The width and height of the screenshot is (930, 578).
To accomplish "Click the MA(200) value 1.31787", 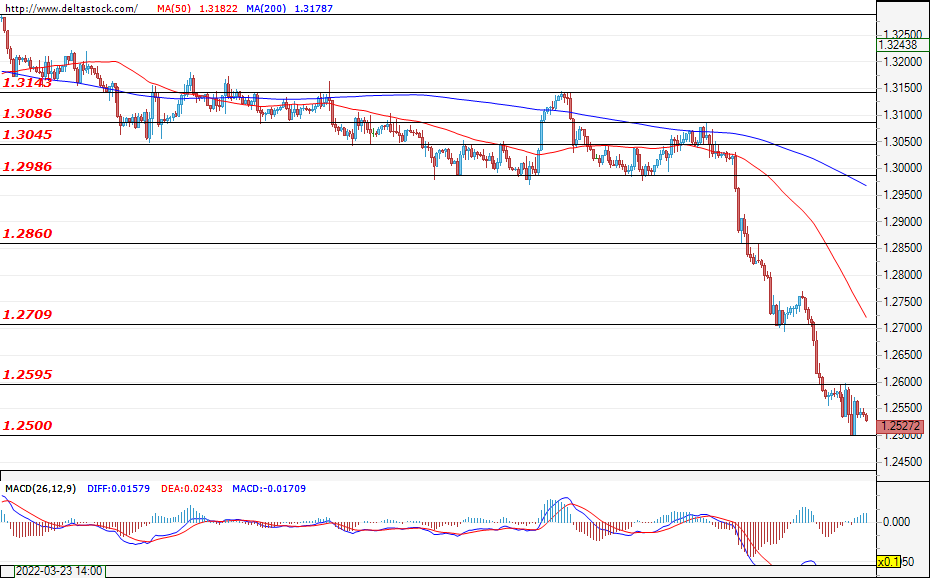I will click(x=314, y=8).
